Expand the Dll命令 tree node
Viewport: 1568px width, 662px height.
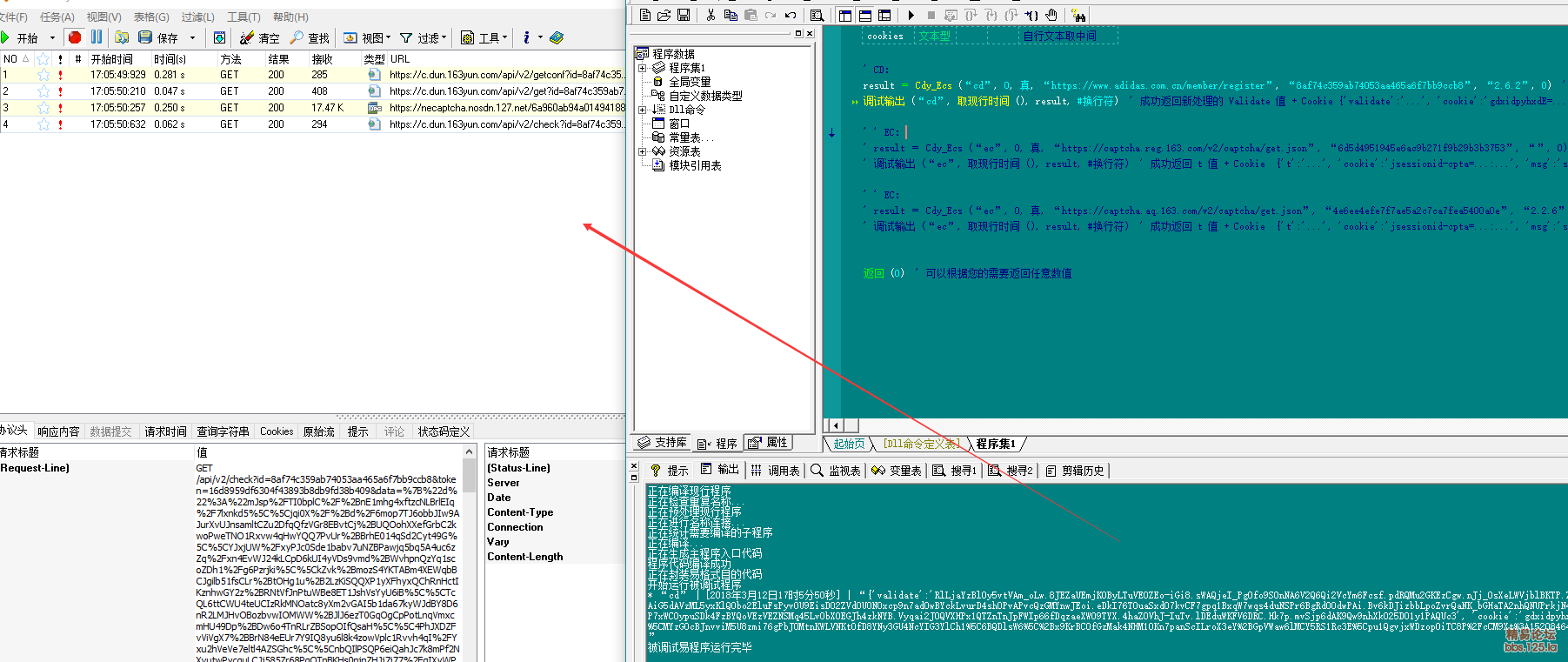point(642,110)
